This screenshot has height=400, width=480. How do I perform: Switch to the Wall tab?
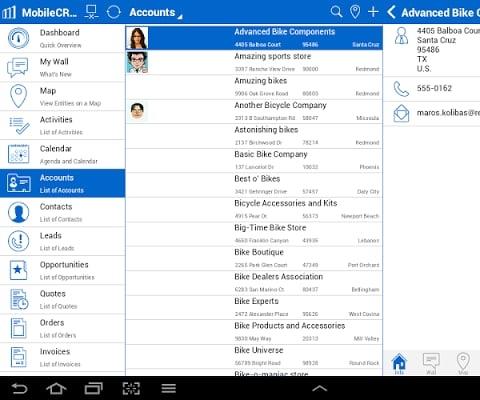(x=431, y=363)
